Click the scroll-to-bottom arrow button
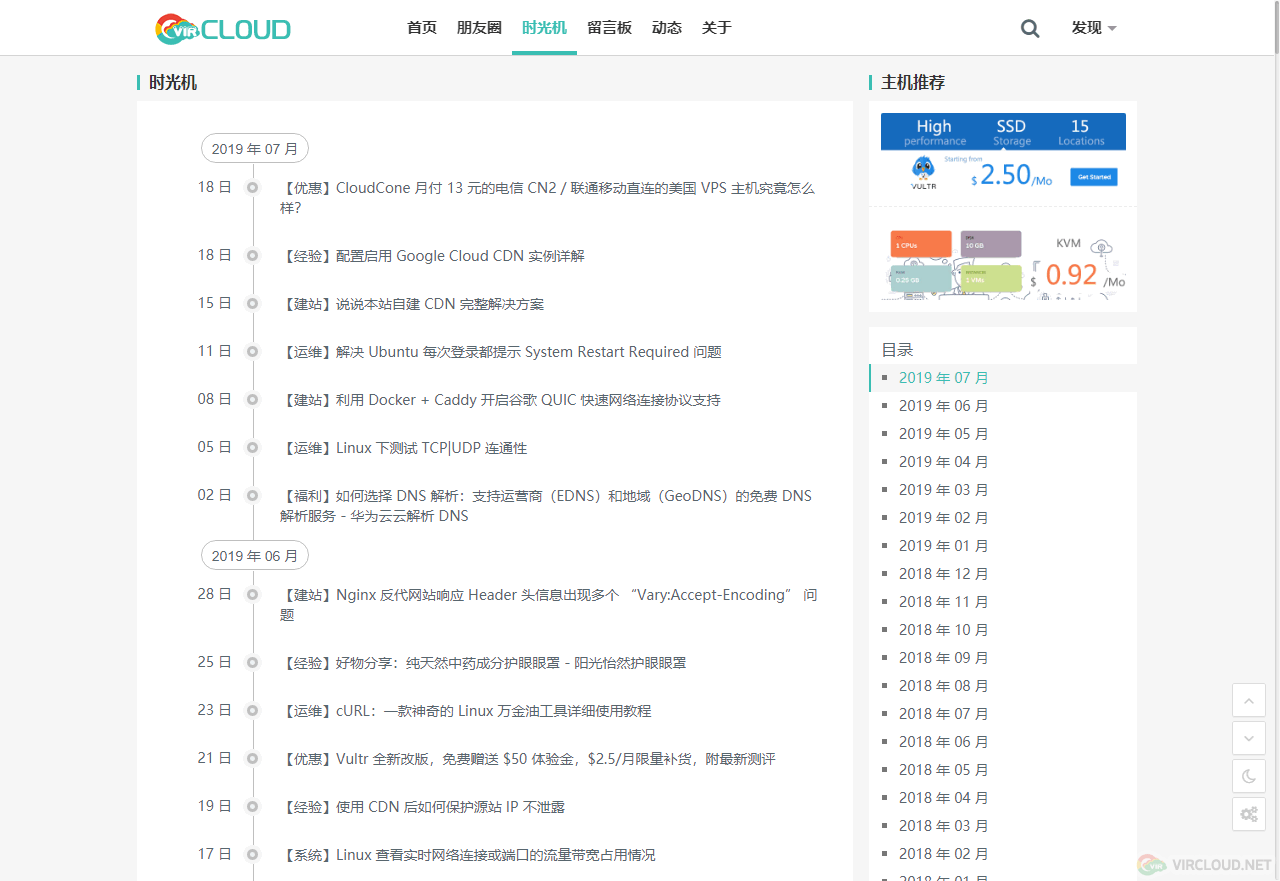Image resolution: width=1280 pixels, height=881 pixels. [1249, 738]
